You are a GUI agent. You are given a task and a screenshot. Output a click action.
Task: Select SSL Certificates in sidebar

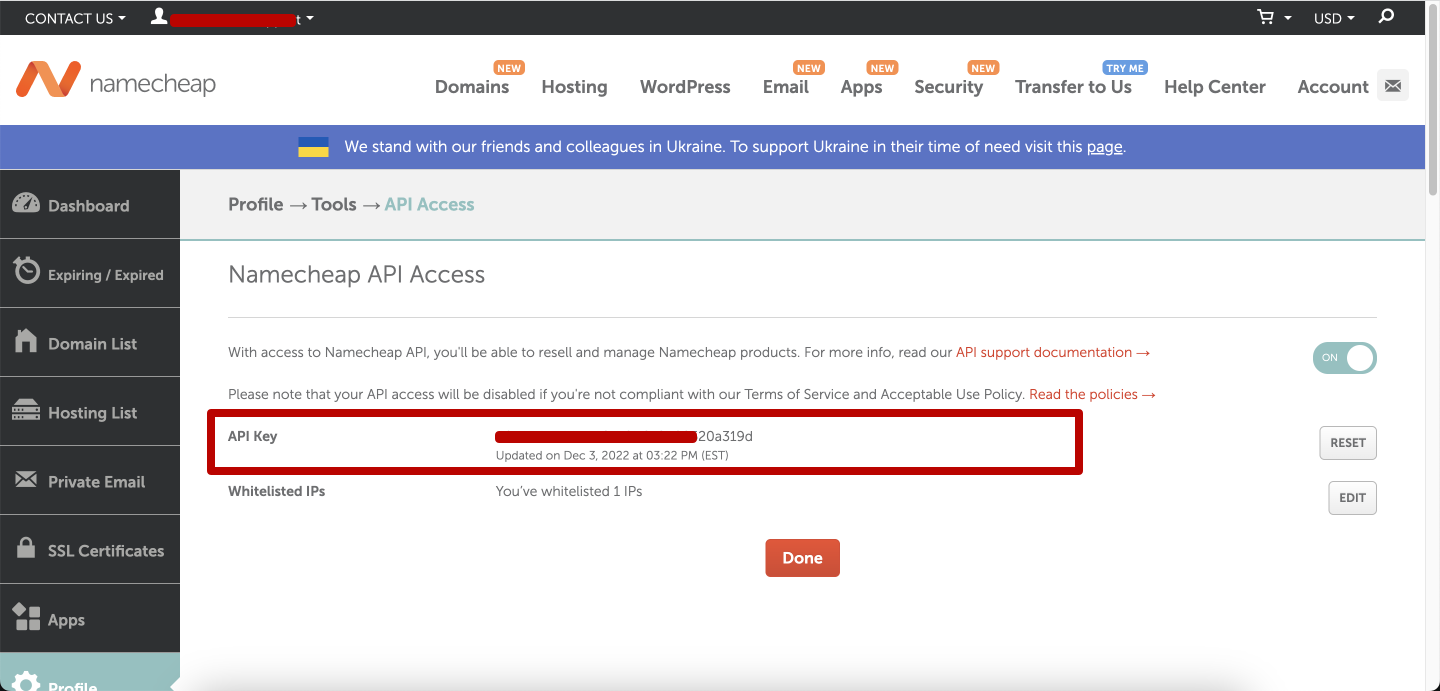pos(90,549)
